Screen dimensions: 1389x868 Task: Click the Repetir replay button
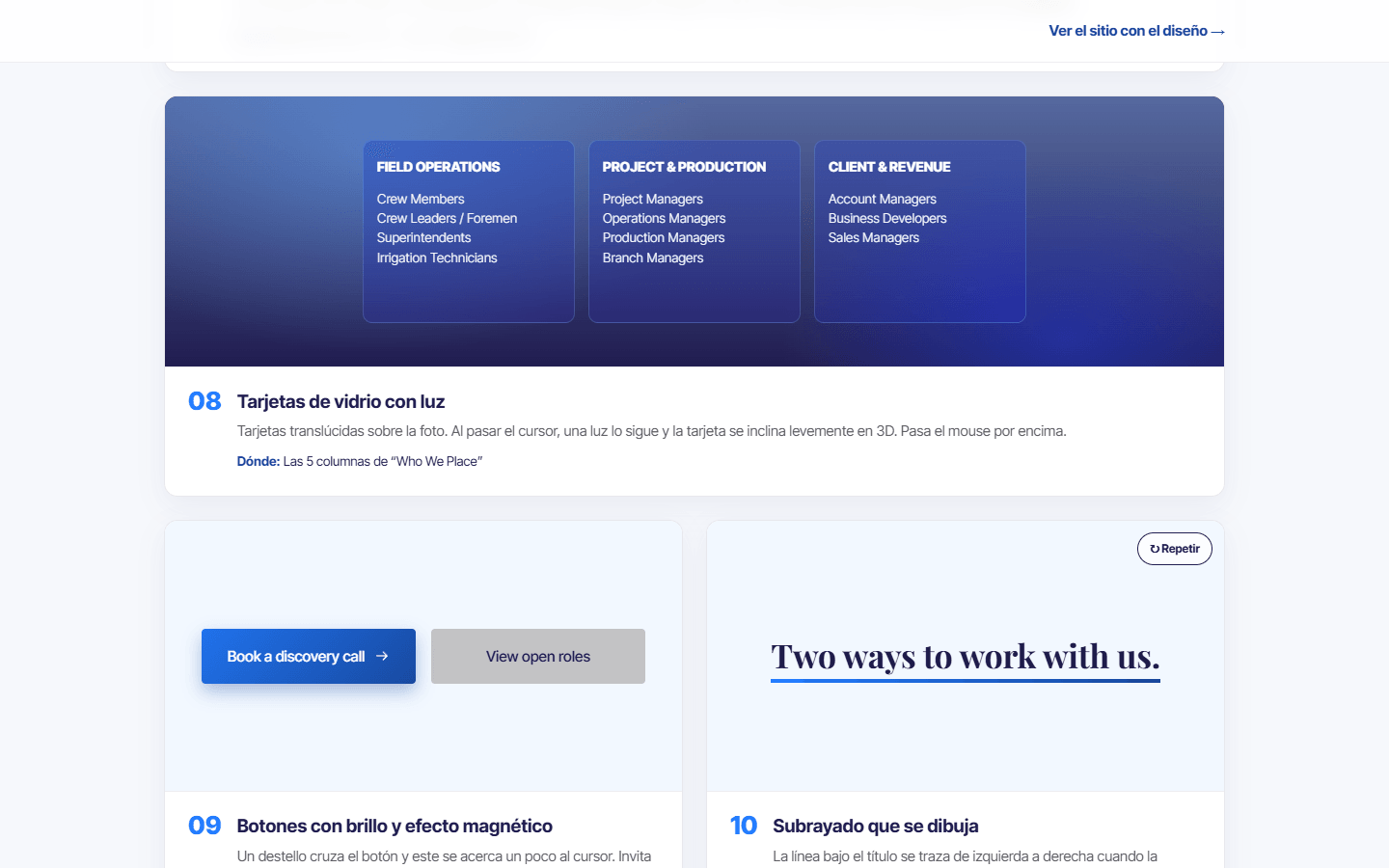point(1175,549)
